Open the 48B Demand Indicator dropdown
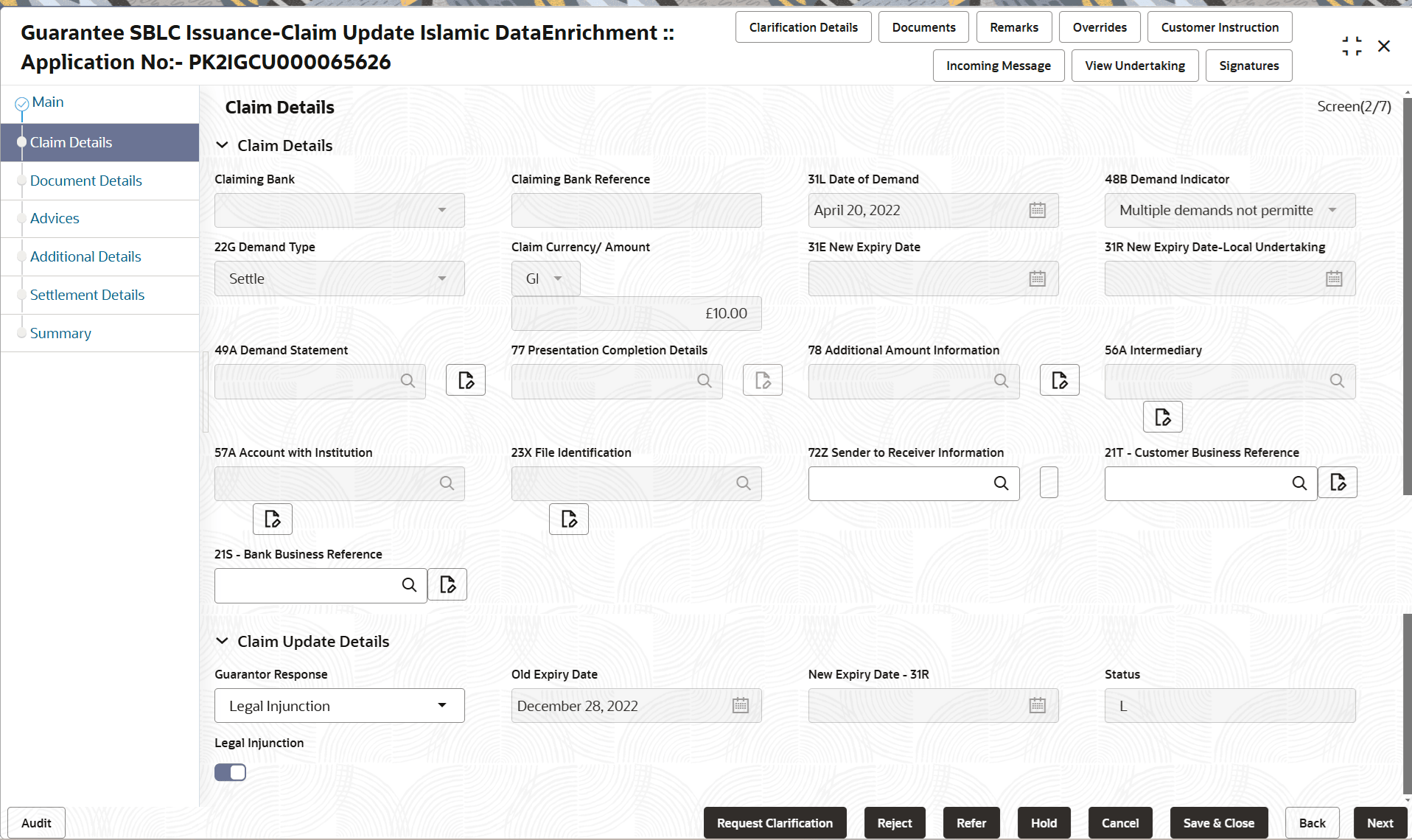 tap(1332, 210)
